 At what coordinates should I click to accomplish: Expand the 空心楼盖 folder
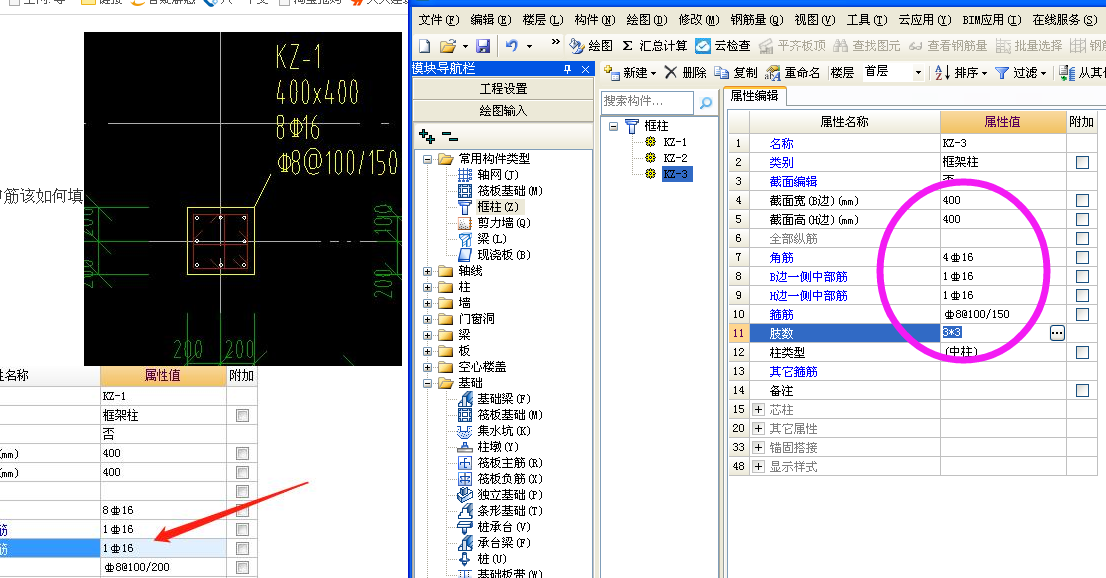pyautogui.click(x=427, y=367)
